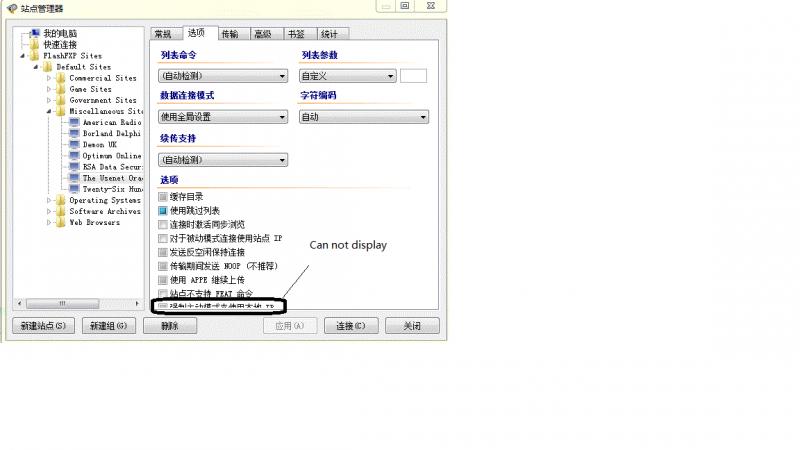Select the Demon UK site icon
This screenshot has height=450, width=800.
[74, 144]
